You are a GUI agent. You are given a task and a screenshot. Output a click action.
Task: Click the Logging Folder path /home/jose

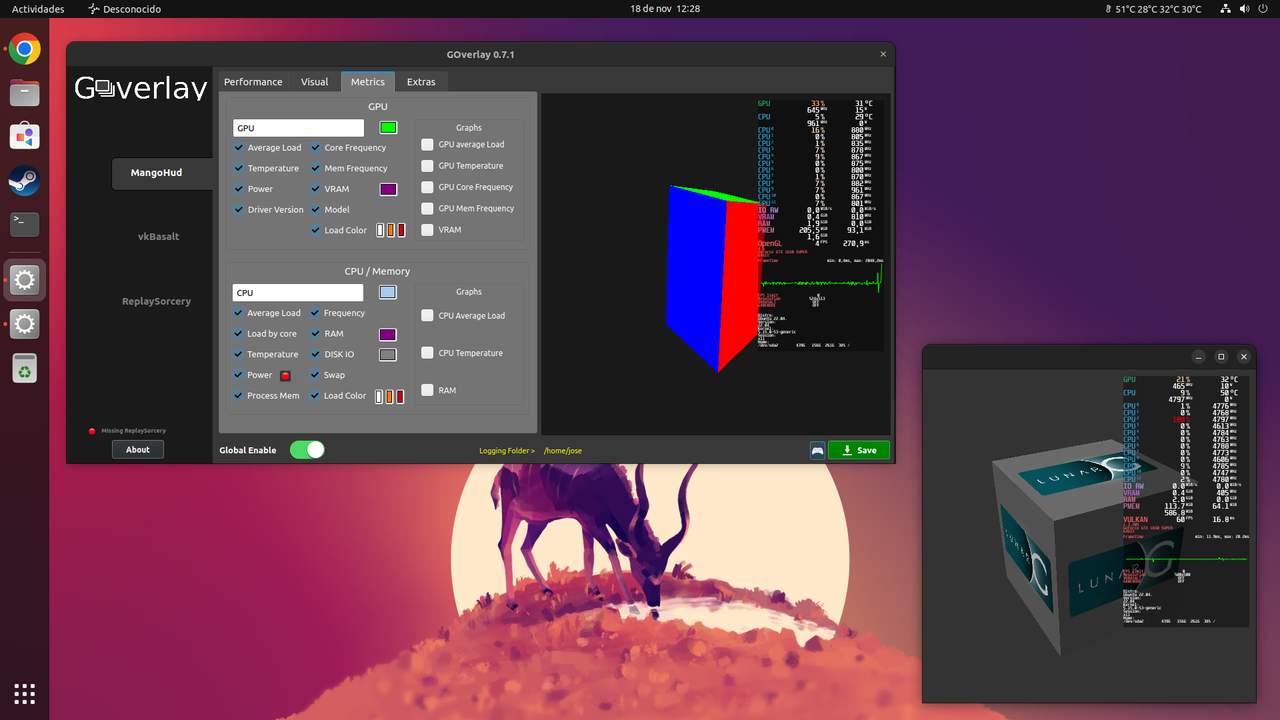pos(563,451)
